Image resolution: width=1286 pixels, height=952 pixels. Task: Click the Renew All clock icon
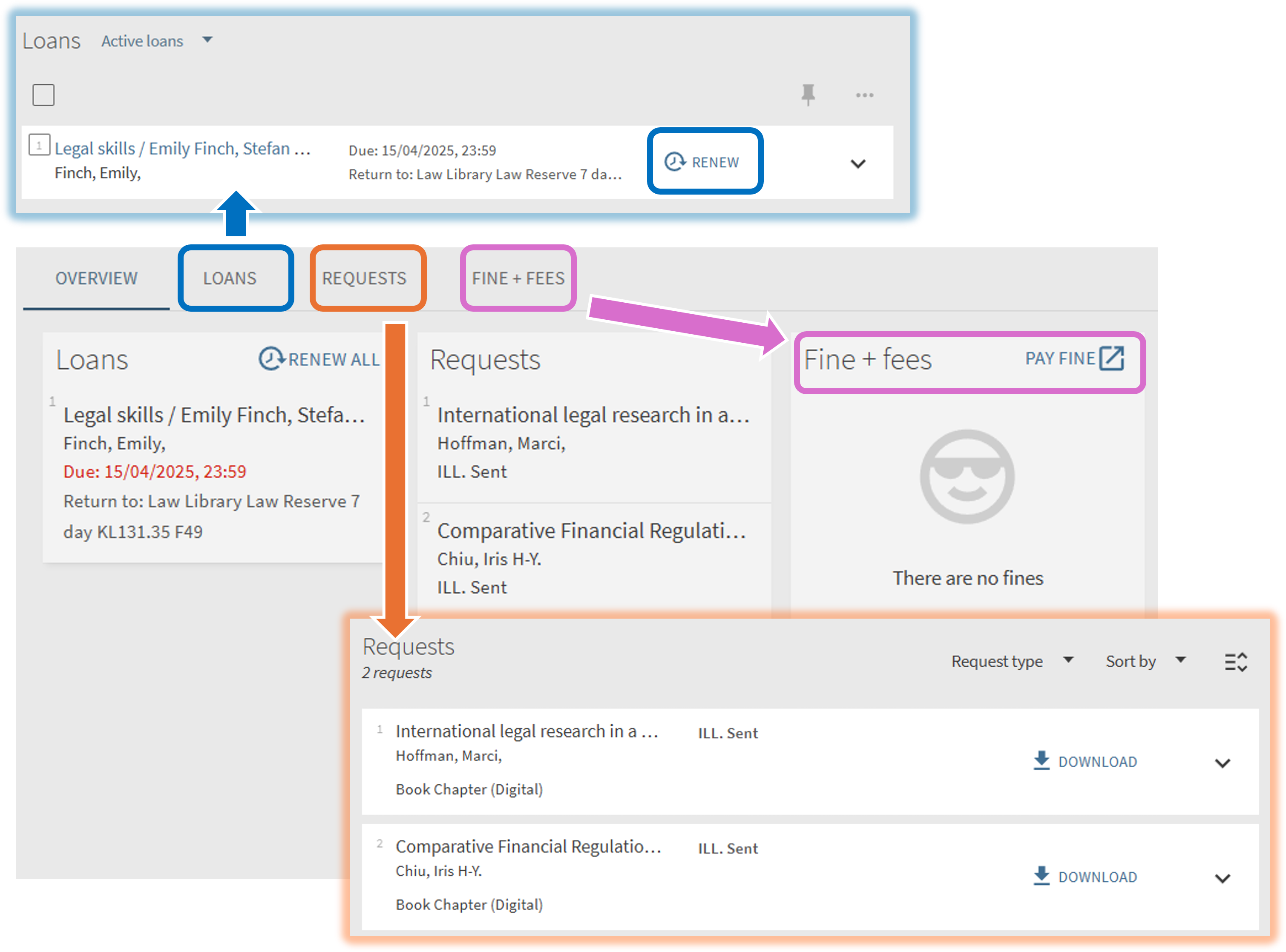[271, 358]
